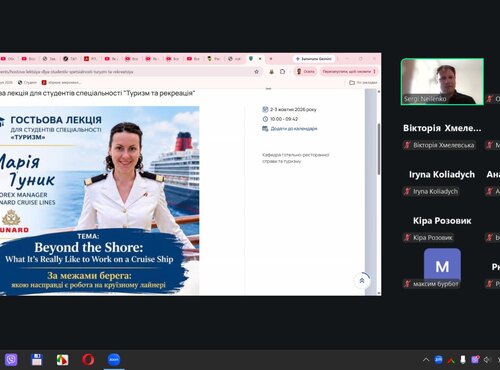Click Додати до календаря link

click(294, 129)
